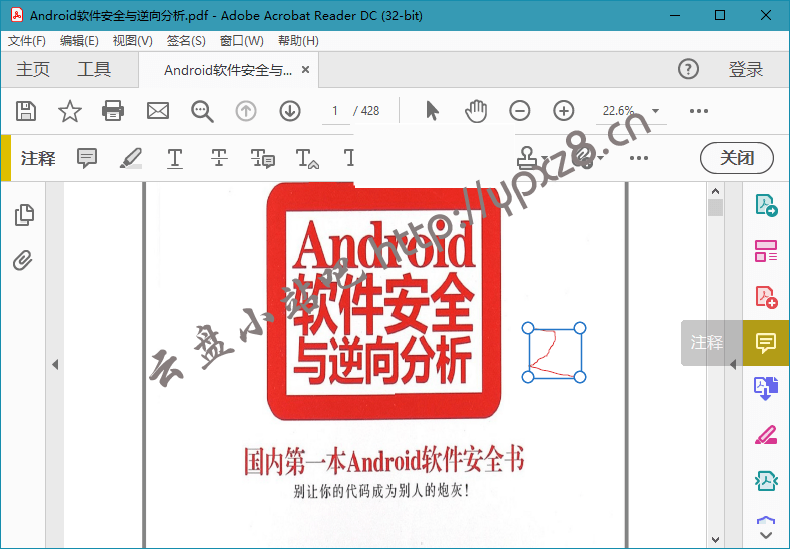Collapse right tools pane arrow
This screenshot has height=549, width=790.
[x=733, y=364]
